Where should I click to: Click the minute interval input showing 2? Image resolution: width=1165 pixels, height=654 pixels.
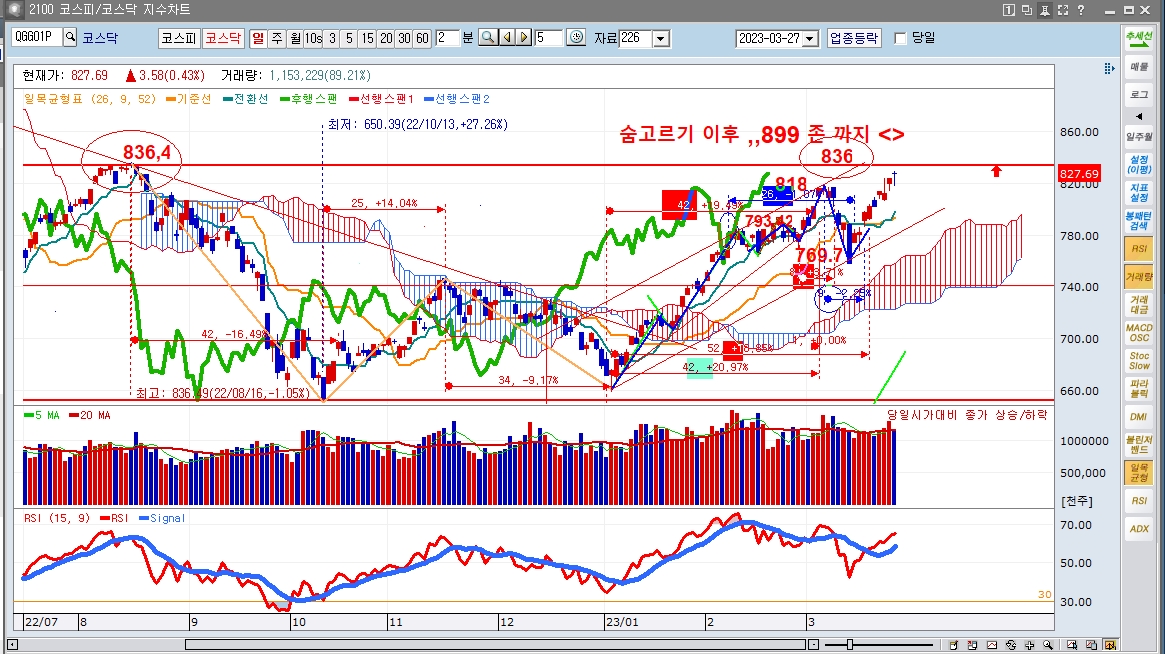(447, 37)
